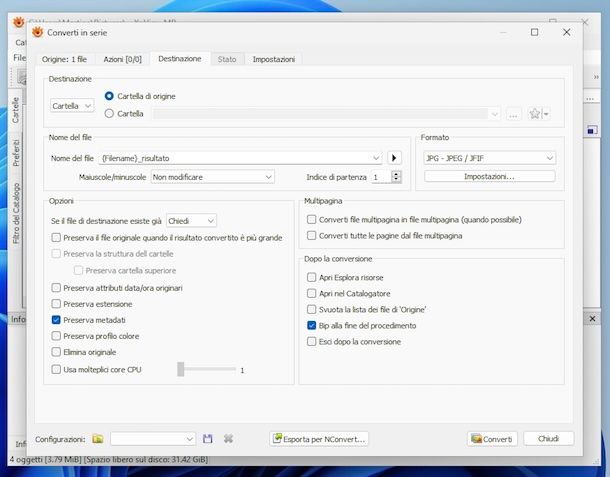Select the Destinazione tab

click(x=180, y=59)
